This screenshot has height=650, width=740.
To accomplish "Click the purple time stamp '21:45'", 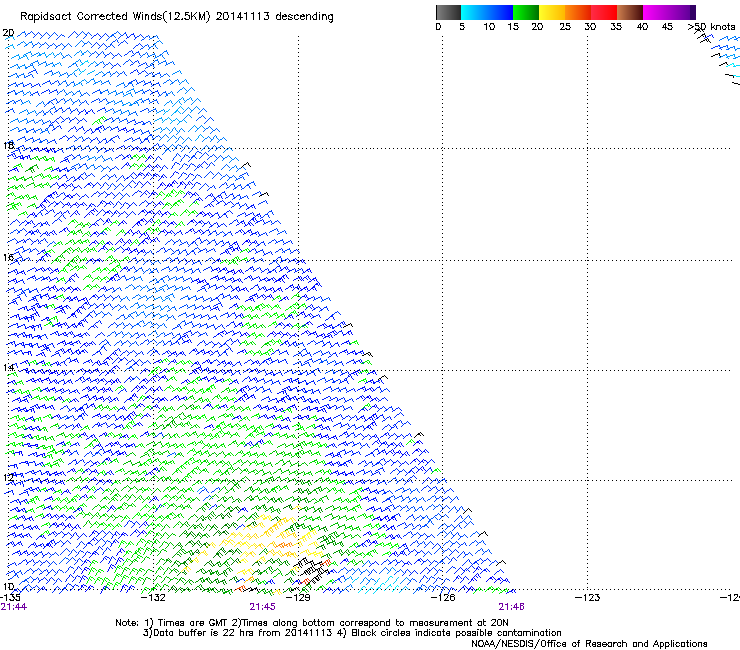I will tap(262, 607).
